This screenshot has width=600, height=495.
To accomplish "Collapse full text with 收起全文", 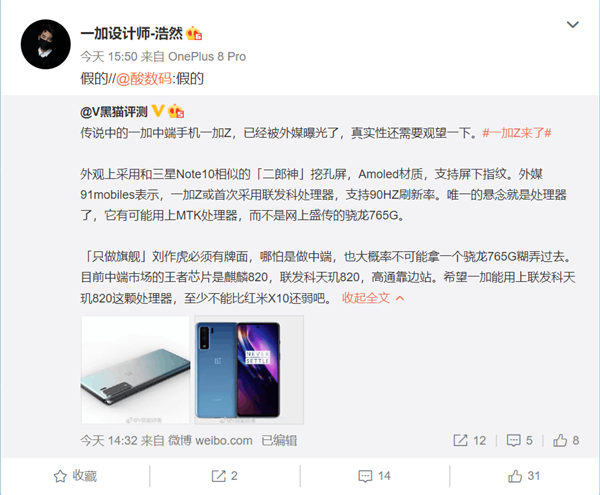I will point(366,298).
